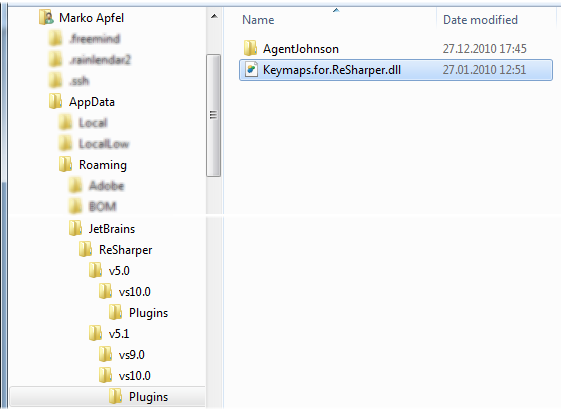The width and height of the screenshot is (561, 418).
Task: Click the vs10.0 folder icon under v5.1
Action: tap(106, 375)
